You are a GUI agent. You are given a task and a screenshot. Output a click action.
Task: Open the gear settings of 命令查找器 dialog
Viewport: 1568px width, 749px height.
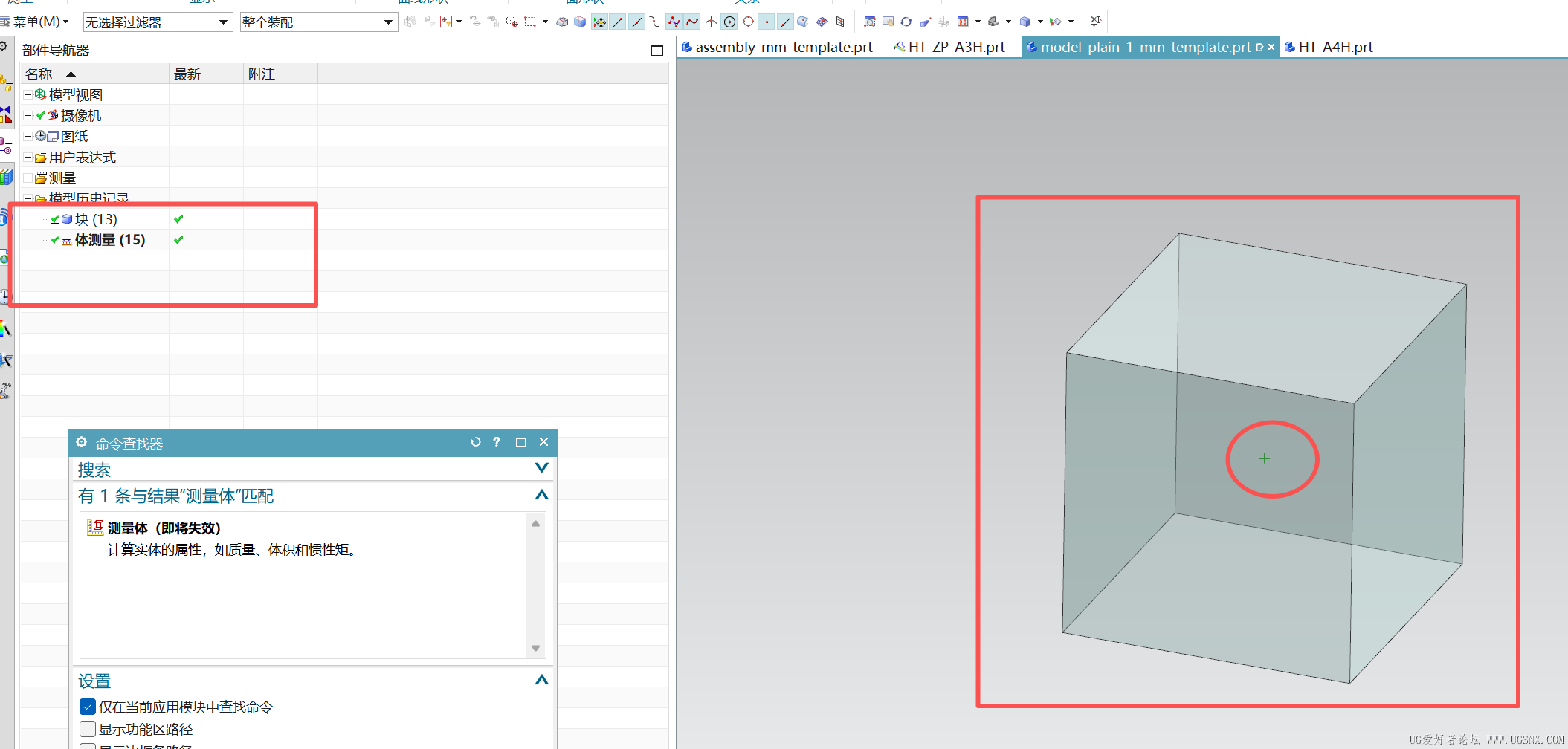coord(82,442)
